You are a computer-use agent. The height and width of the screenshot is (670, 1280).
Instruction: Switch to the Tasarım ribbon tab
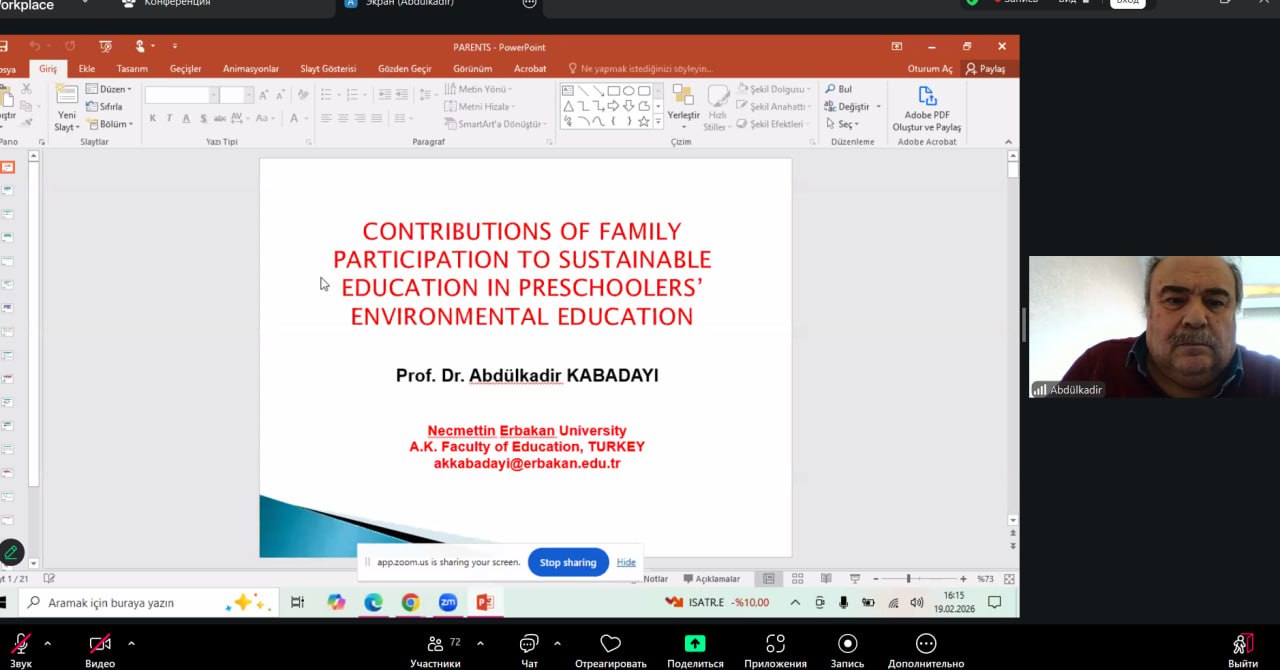coord(132,69)
